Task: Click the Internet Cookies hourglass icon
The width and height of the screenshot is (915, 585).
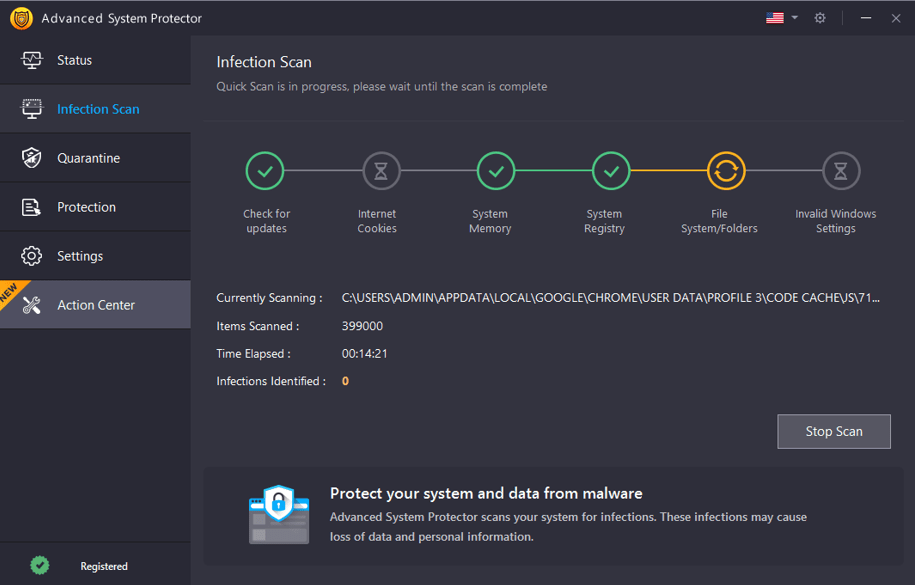Action: (x=381, y=171)
